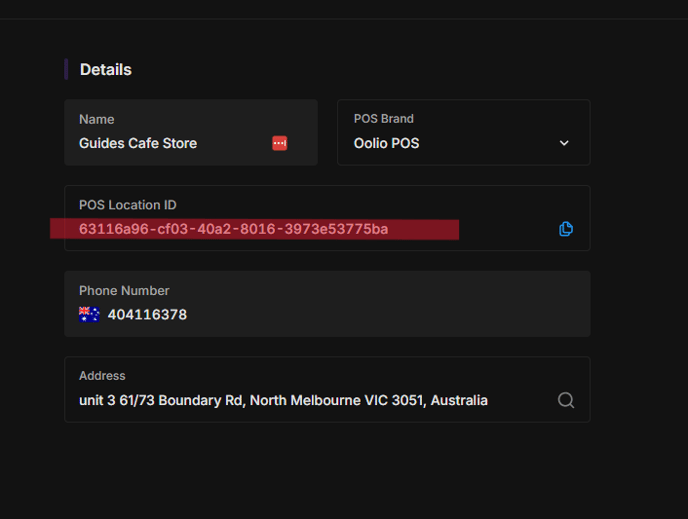Click the Australian flag country selector
The width and height of the screenshot is (688, 519).
pyautogui.click(x=89, y=315)
